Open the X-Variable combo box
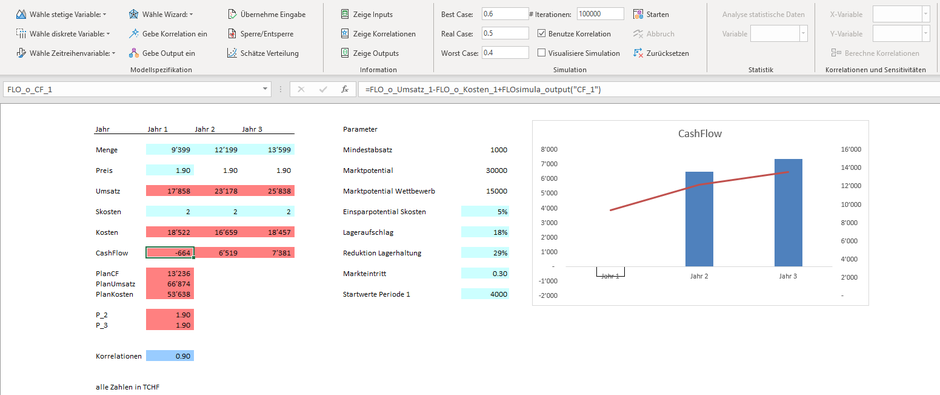 pos(902,14)
